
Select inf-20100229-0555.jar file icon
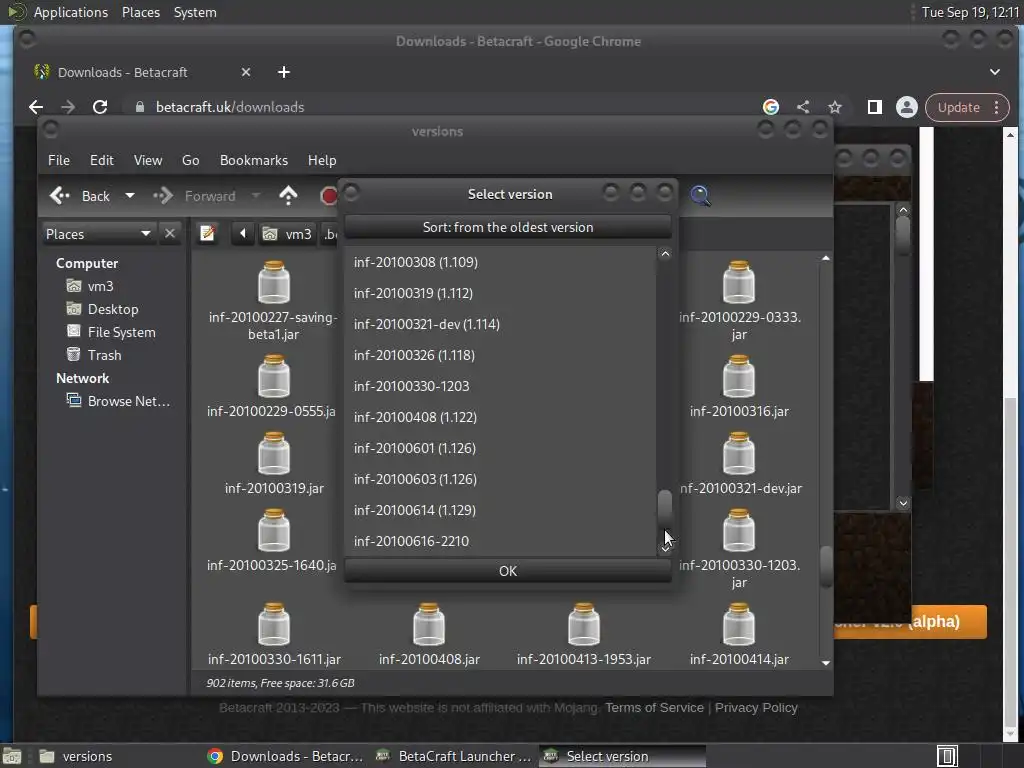point(274,377)
